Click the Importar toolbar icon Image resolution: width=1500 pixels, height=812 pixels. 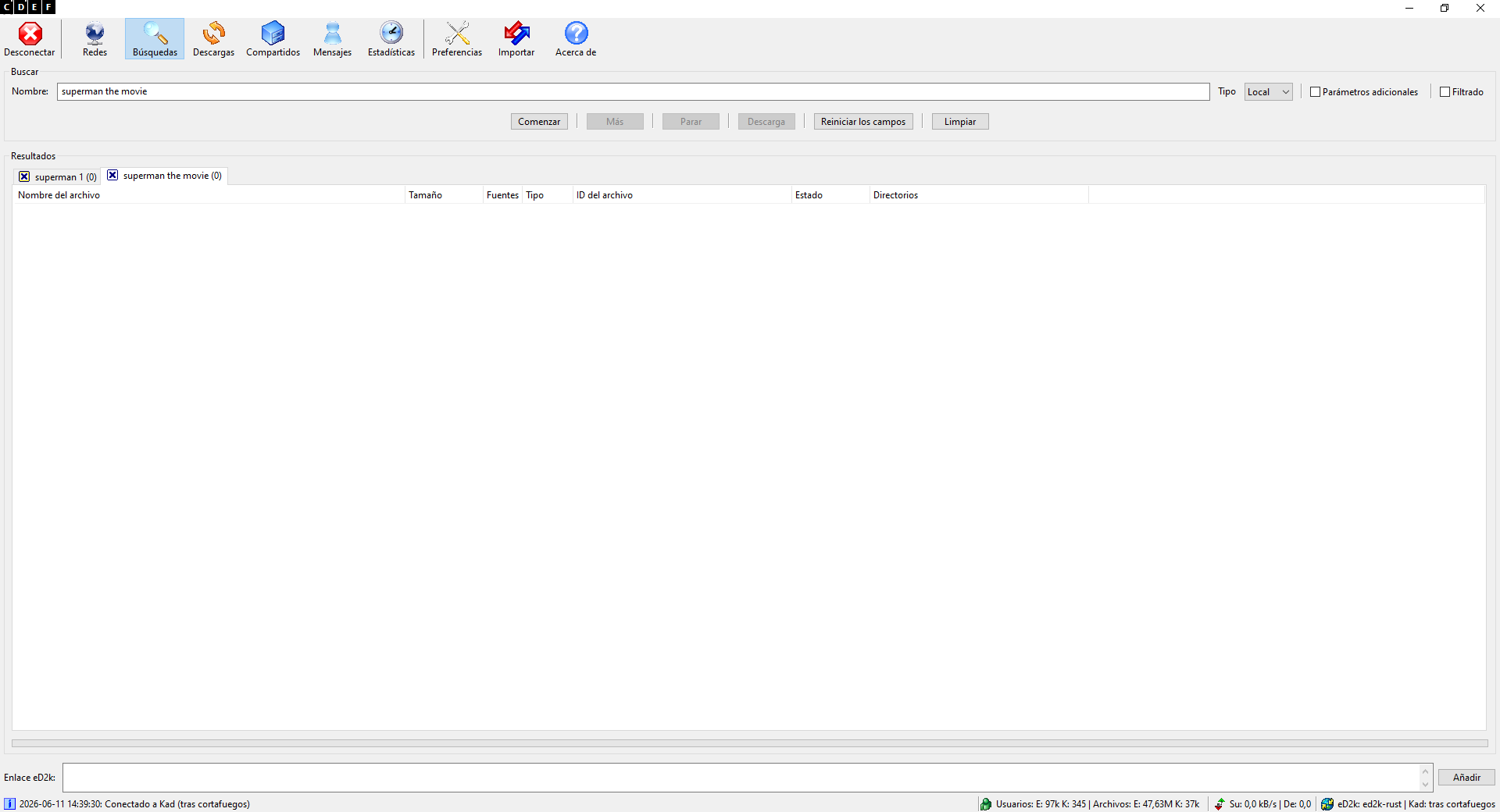point(516,39)
